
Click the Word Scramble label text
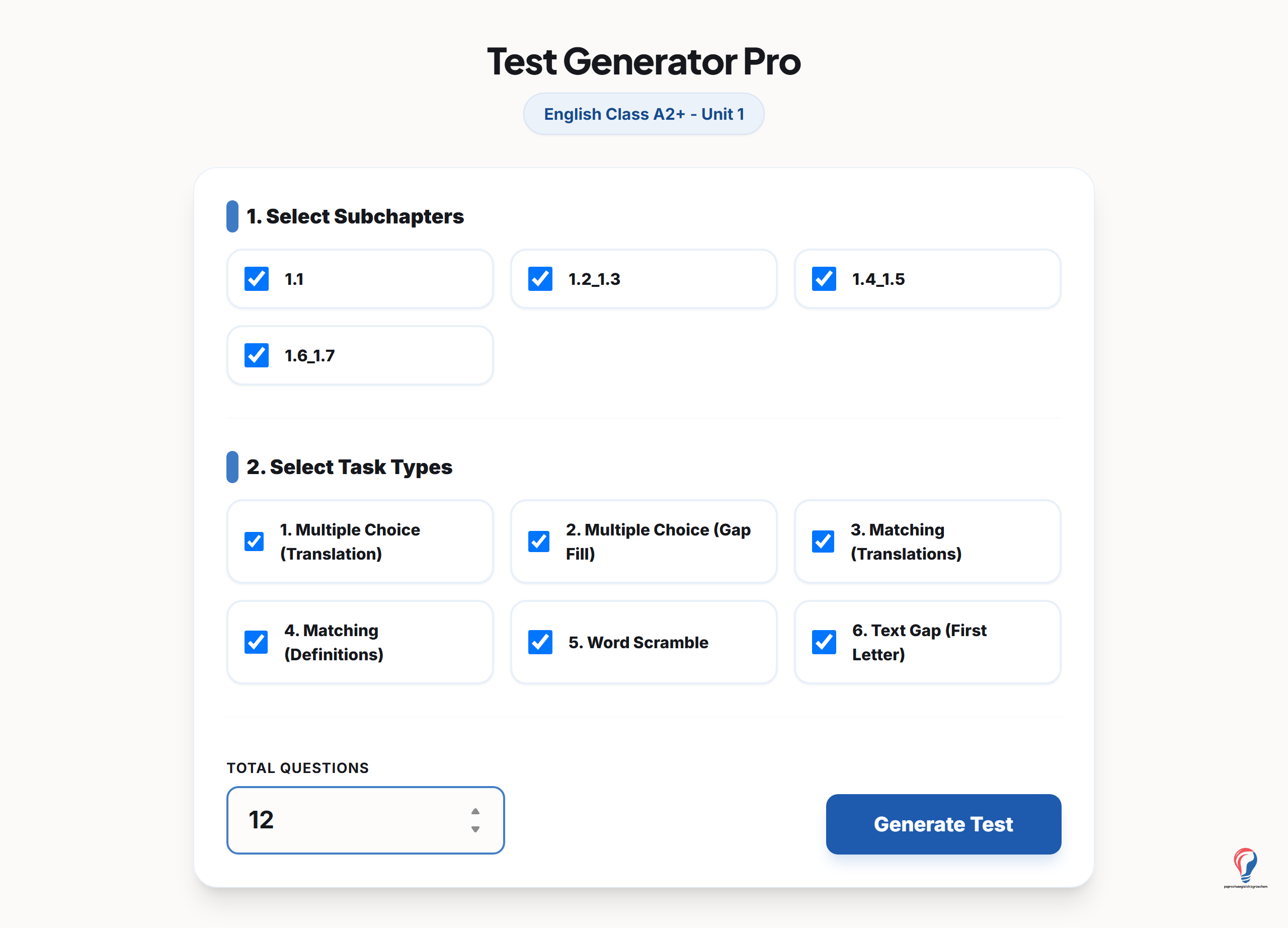click(638, 642)
